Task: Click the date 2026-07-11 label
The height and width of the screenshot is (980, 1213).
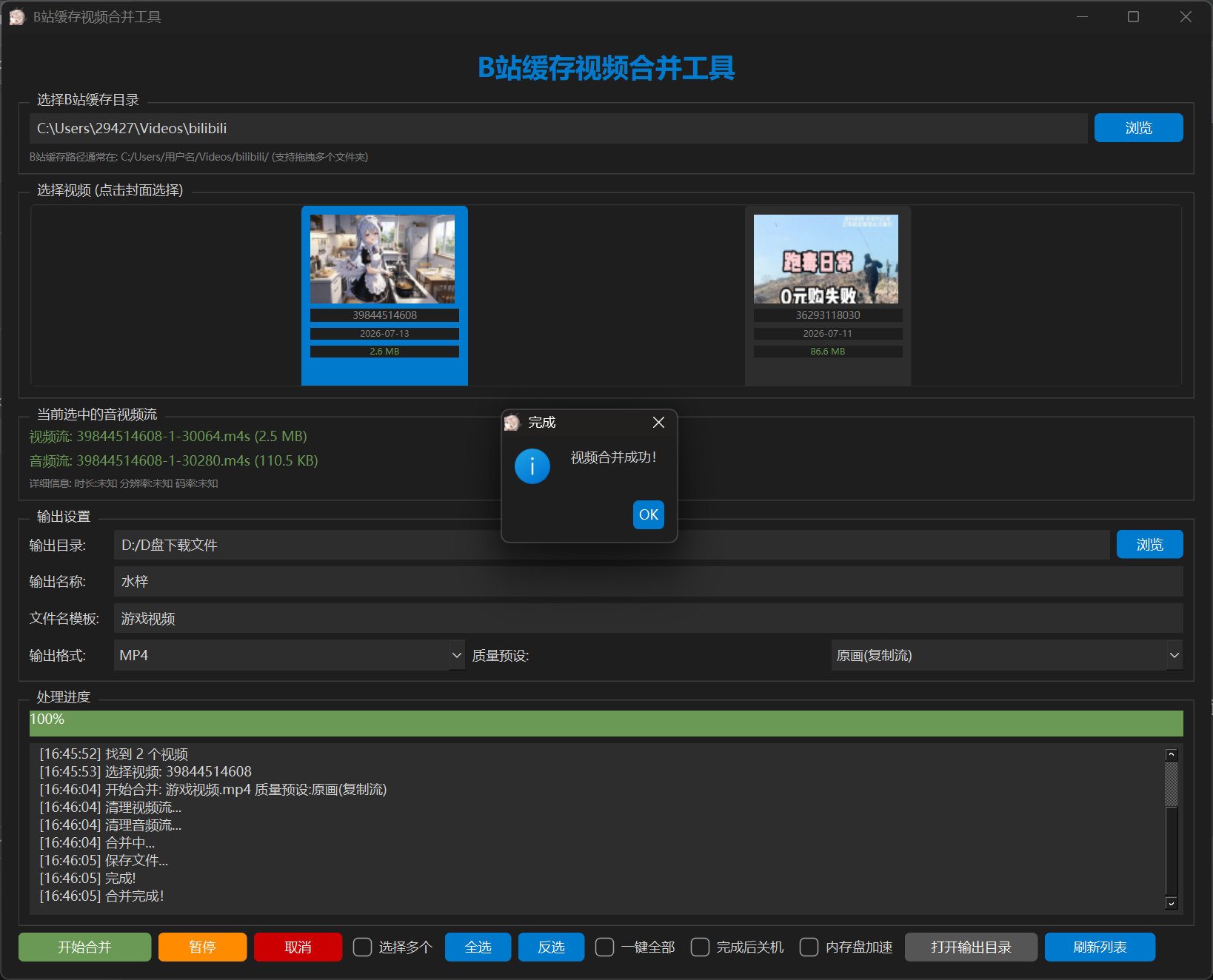Action: [828, 334]
